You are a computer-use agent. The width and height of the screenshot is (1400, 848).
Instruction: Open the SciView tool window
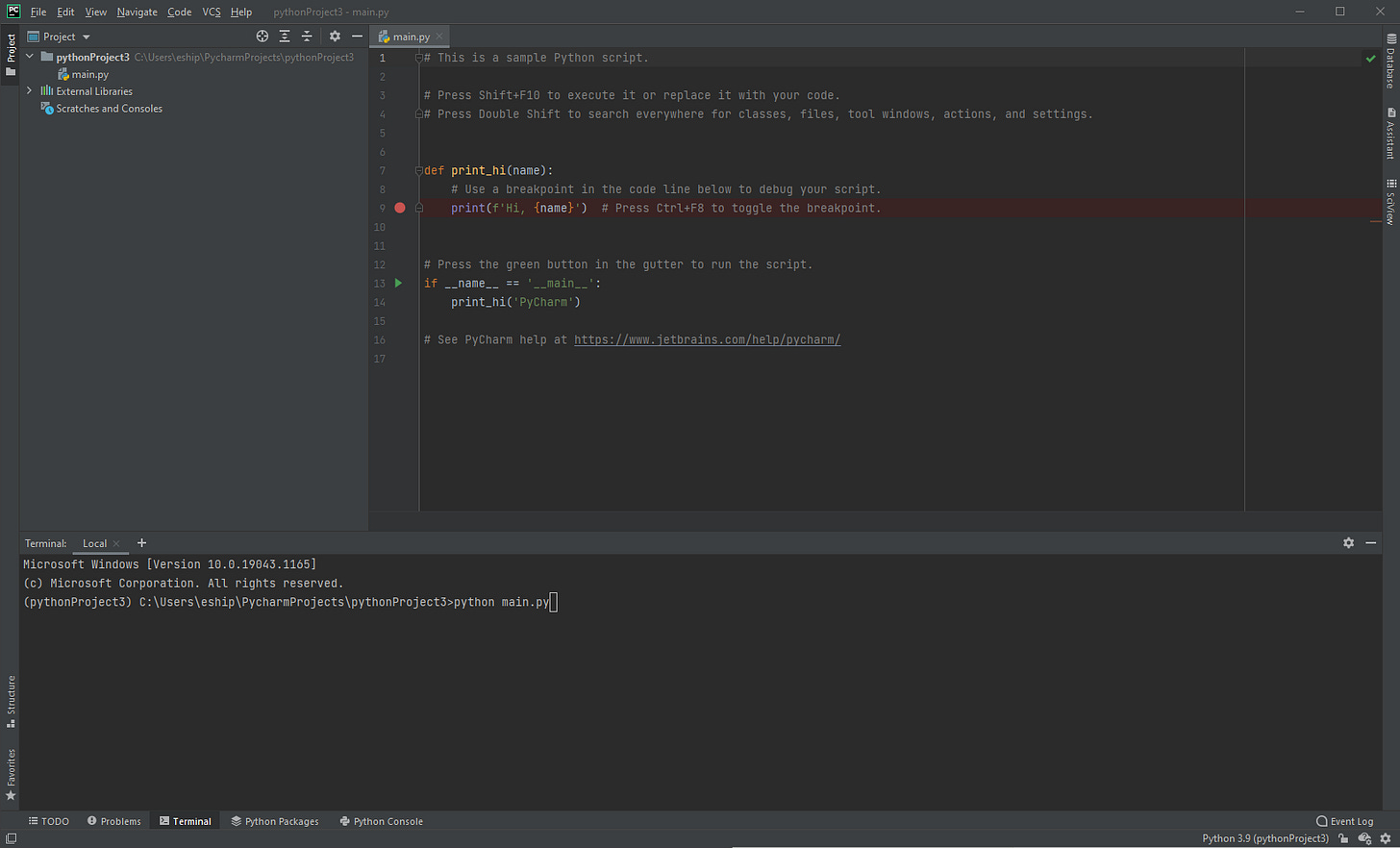pyautogui.click(x=1390, y=202)
